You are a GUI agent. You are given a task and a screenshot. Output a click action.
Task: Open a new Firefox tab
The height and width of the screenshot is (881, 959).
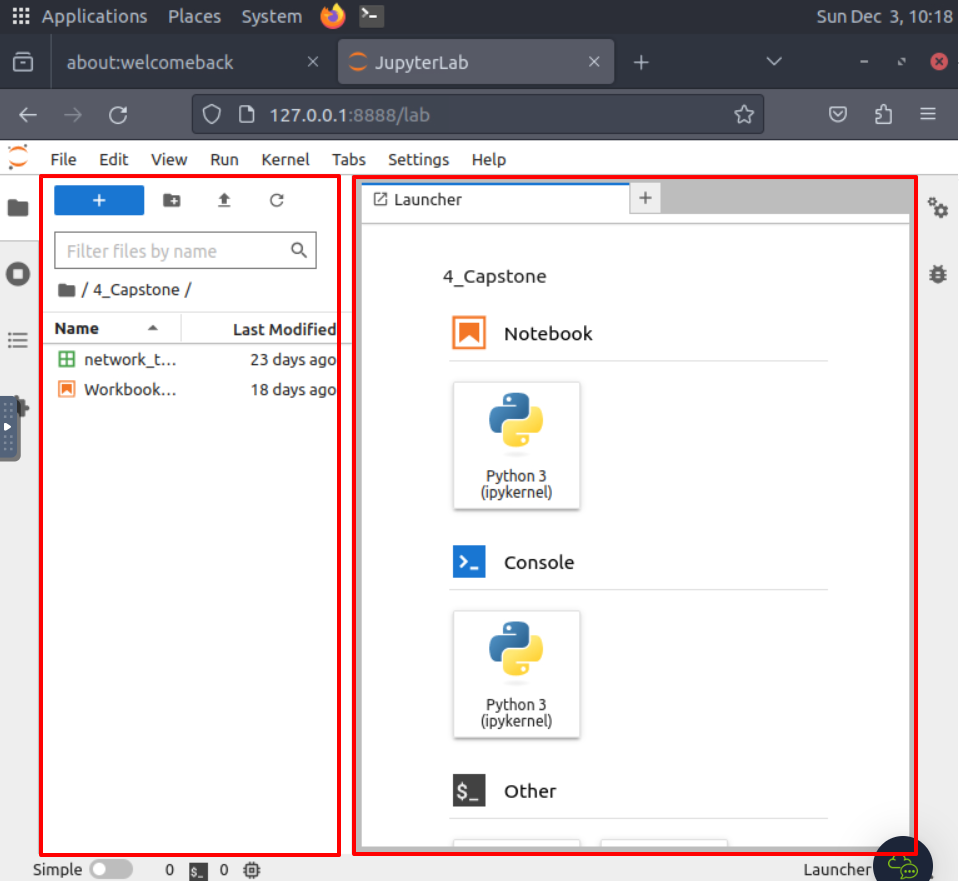click(641, 62)
